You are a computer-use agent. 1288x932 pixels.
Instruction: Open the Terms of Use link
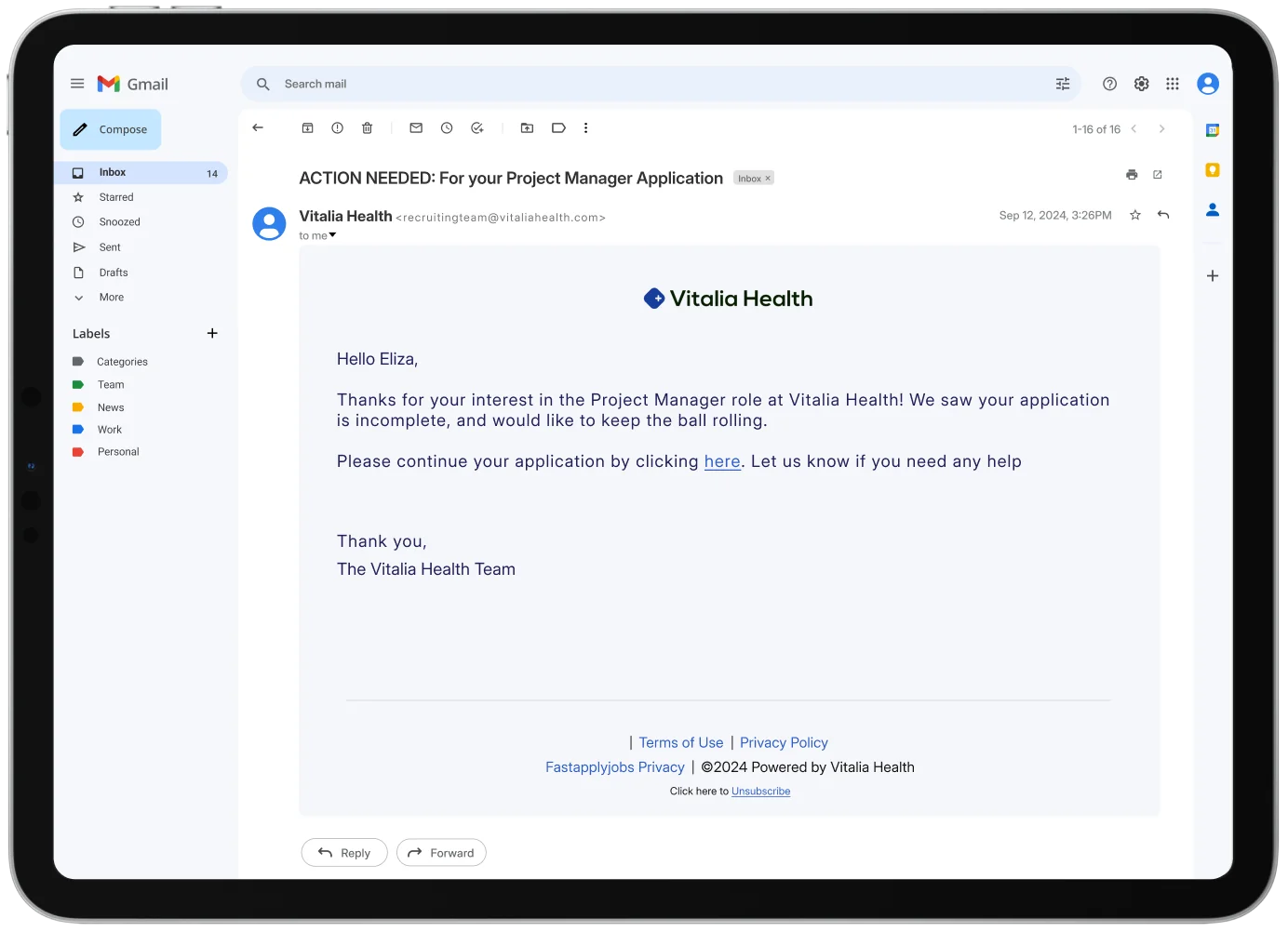click(681, 742)
